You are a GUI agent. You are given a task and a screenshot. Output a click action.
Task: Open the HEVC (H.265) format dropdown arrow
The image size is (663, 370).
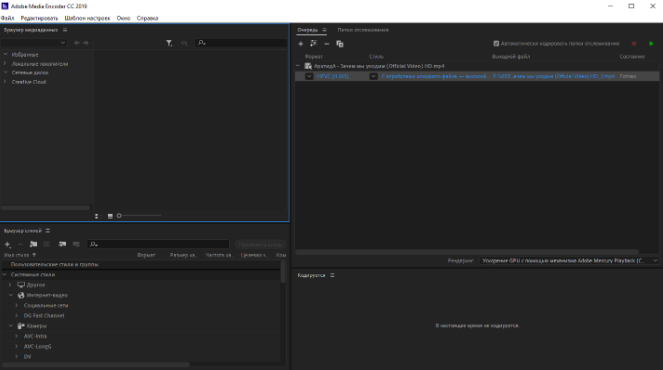pyautogui.click(x=309, y=77)
